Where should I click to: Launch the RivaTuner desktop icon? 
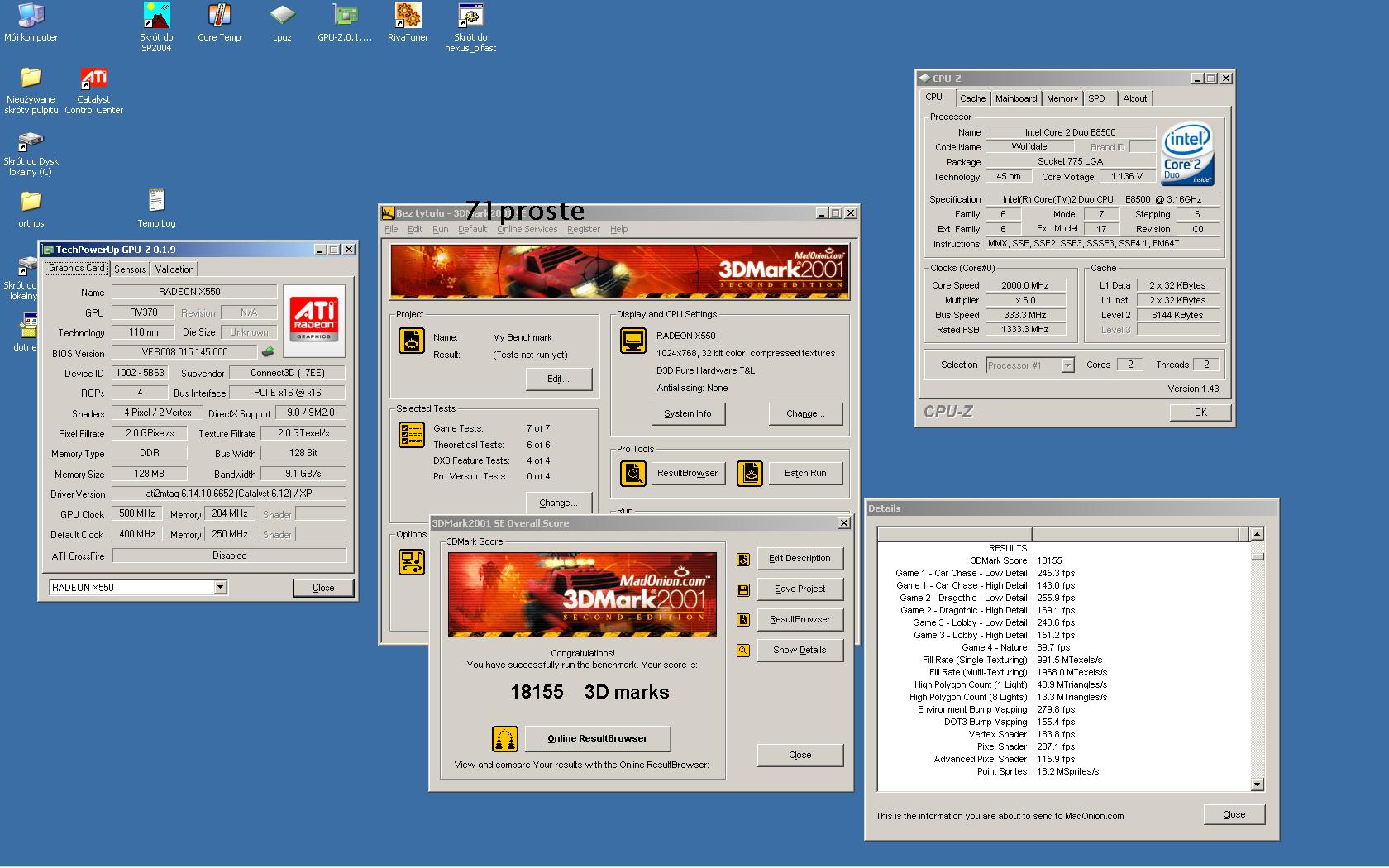point(408,22)
